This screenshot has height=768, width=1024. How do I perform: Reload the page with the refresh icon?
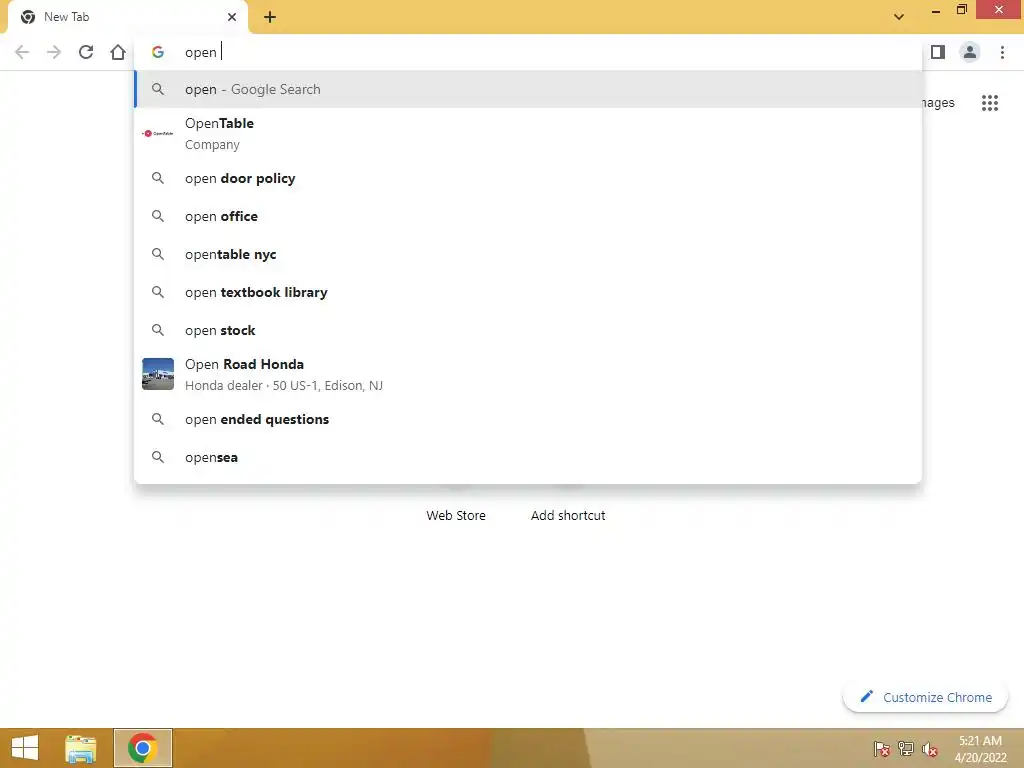[x=86, y=52]
